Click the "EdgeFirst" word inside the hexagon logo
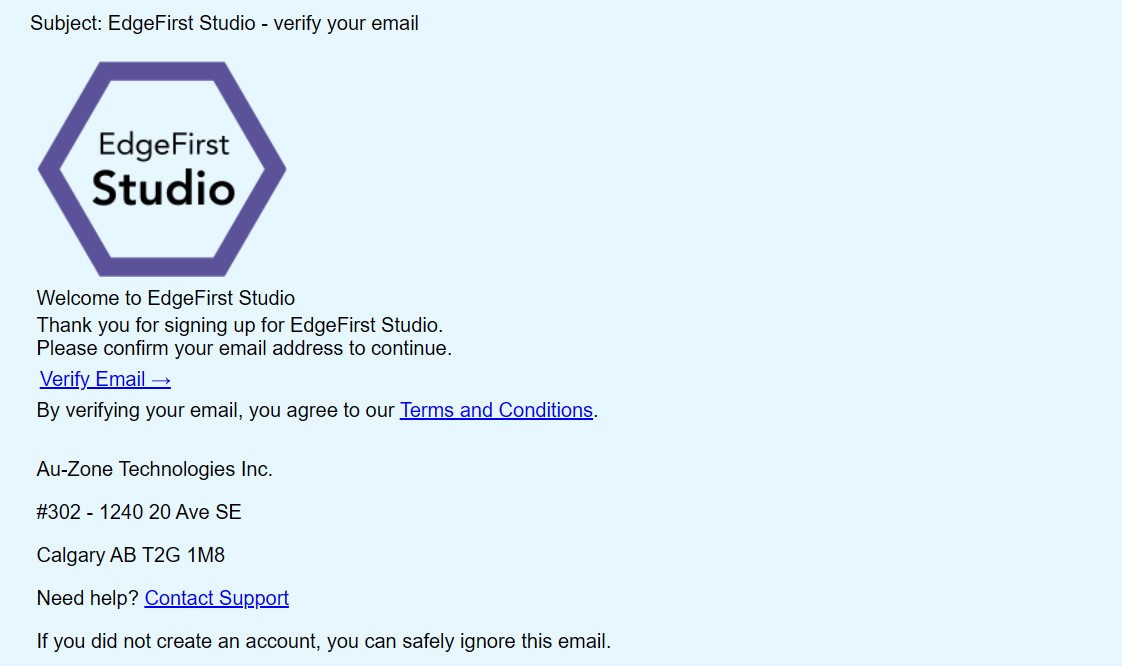1122x666 pixels. [163, 145]
